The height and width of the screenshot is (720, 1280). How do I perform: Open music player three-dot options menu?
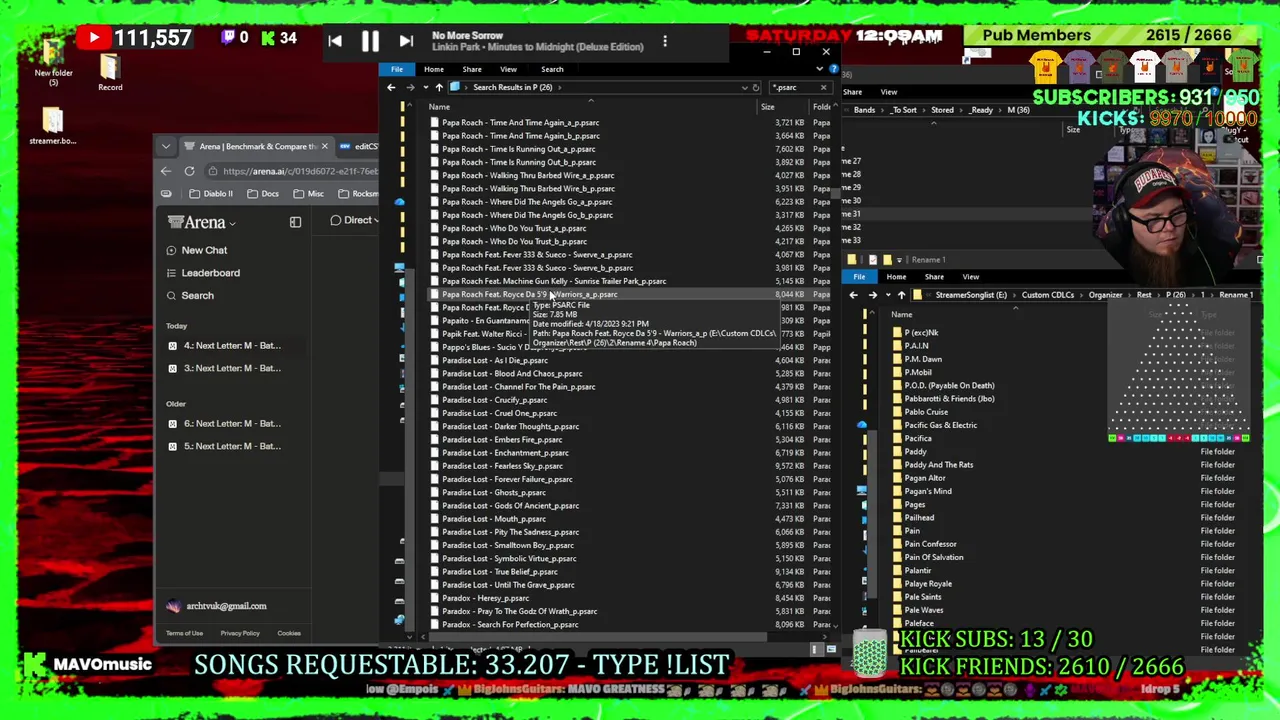pos(665,42)
